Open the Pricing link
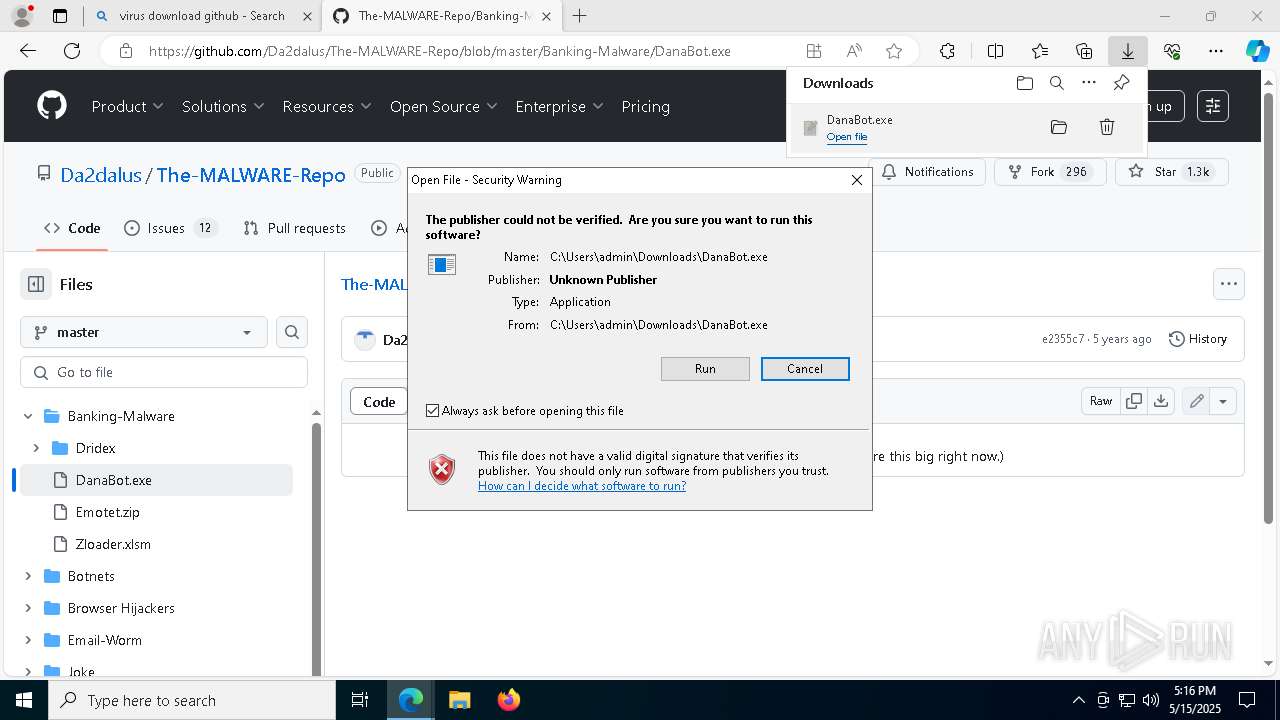Screen dimensions: 1280x720 tap(645, 106)
